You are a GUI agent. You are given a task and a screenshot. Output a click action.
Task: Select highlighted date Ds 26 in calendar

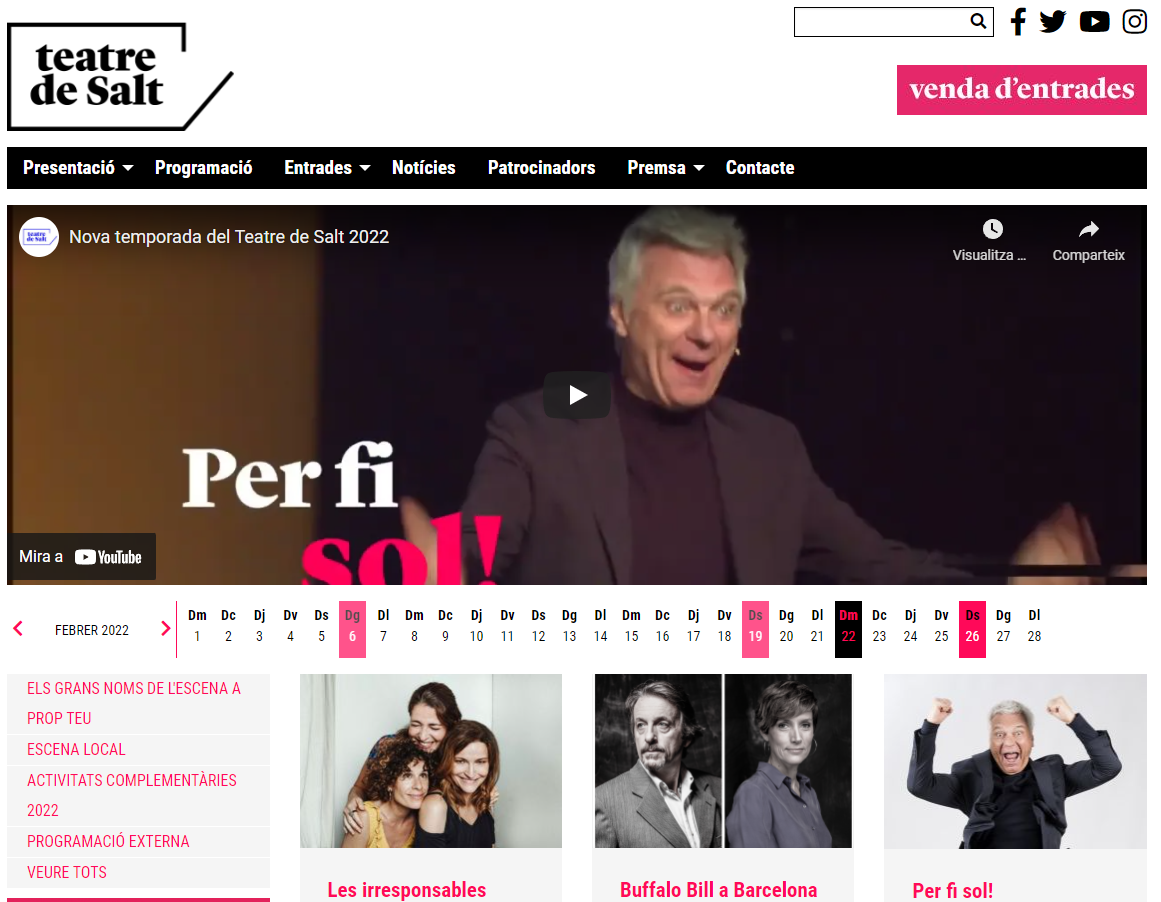tap(972, 629)
